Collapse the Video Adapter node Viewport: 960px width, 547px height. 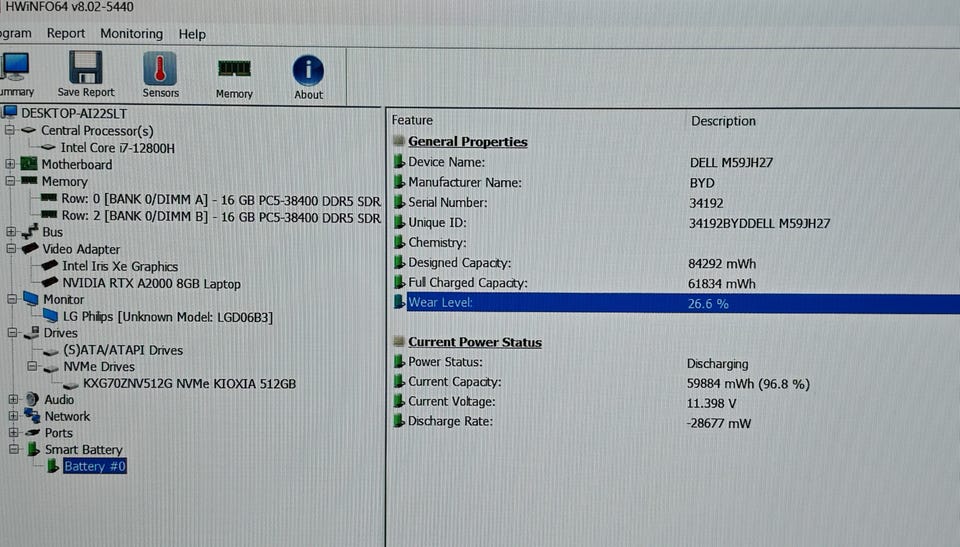tap(11, 248)
